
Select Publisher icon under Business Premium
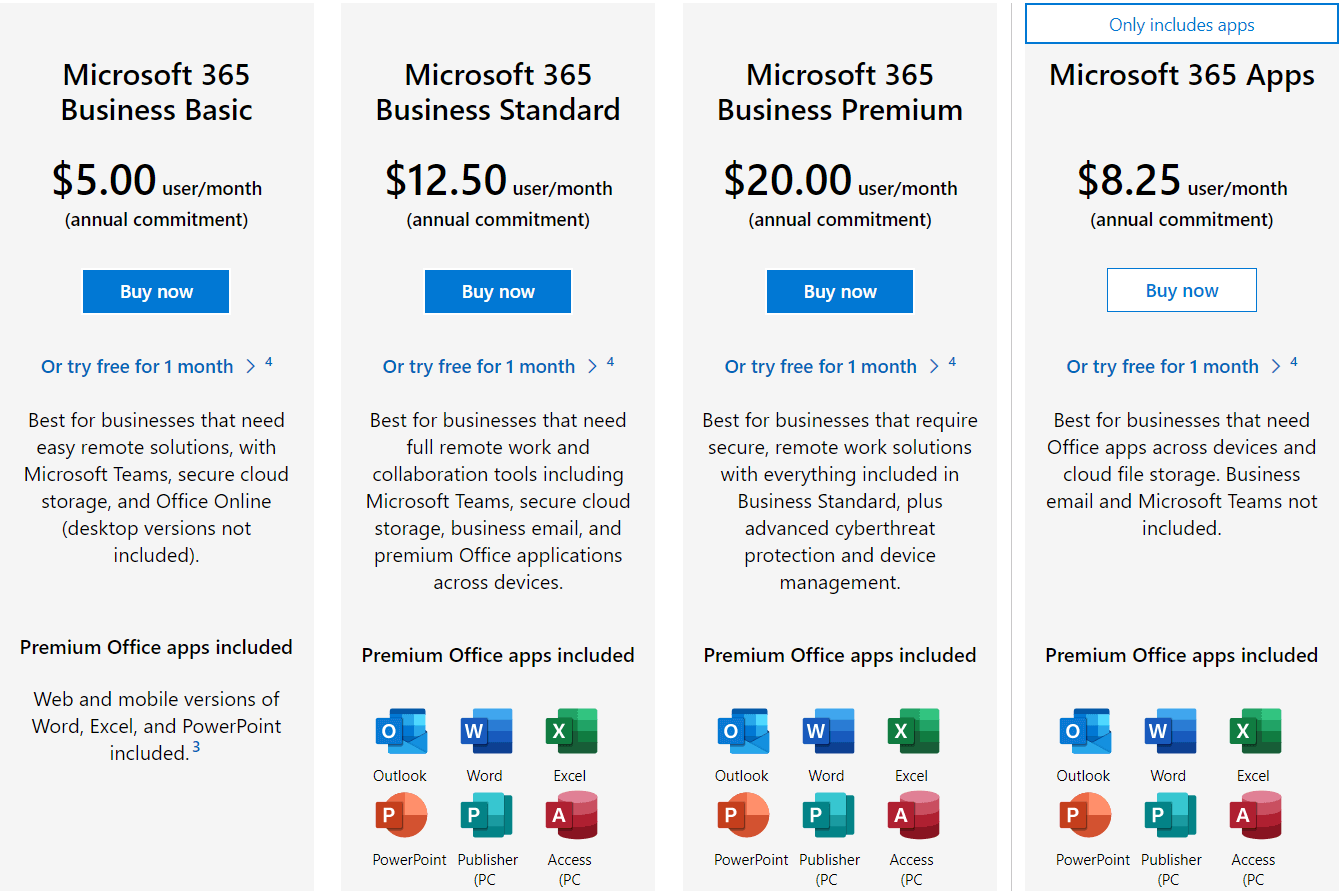(828, 815)
